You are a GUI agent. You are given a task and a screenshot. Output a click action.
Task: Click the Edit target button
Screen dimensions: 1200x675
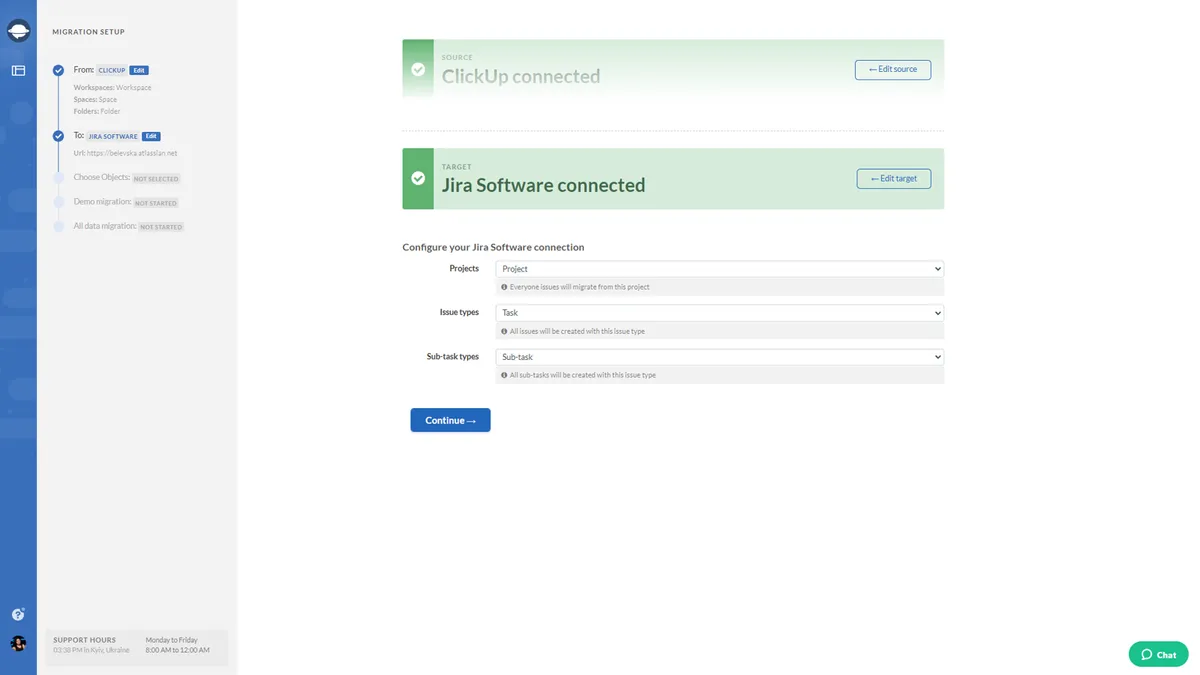(894, 179)
